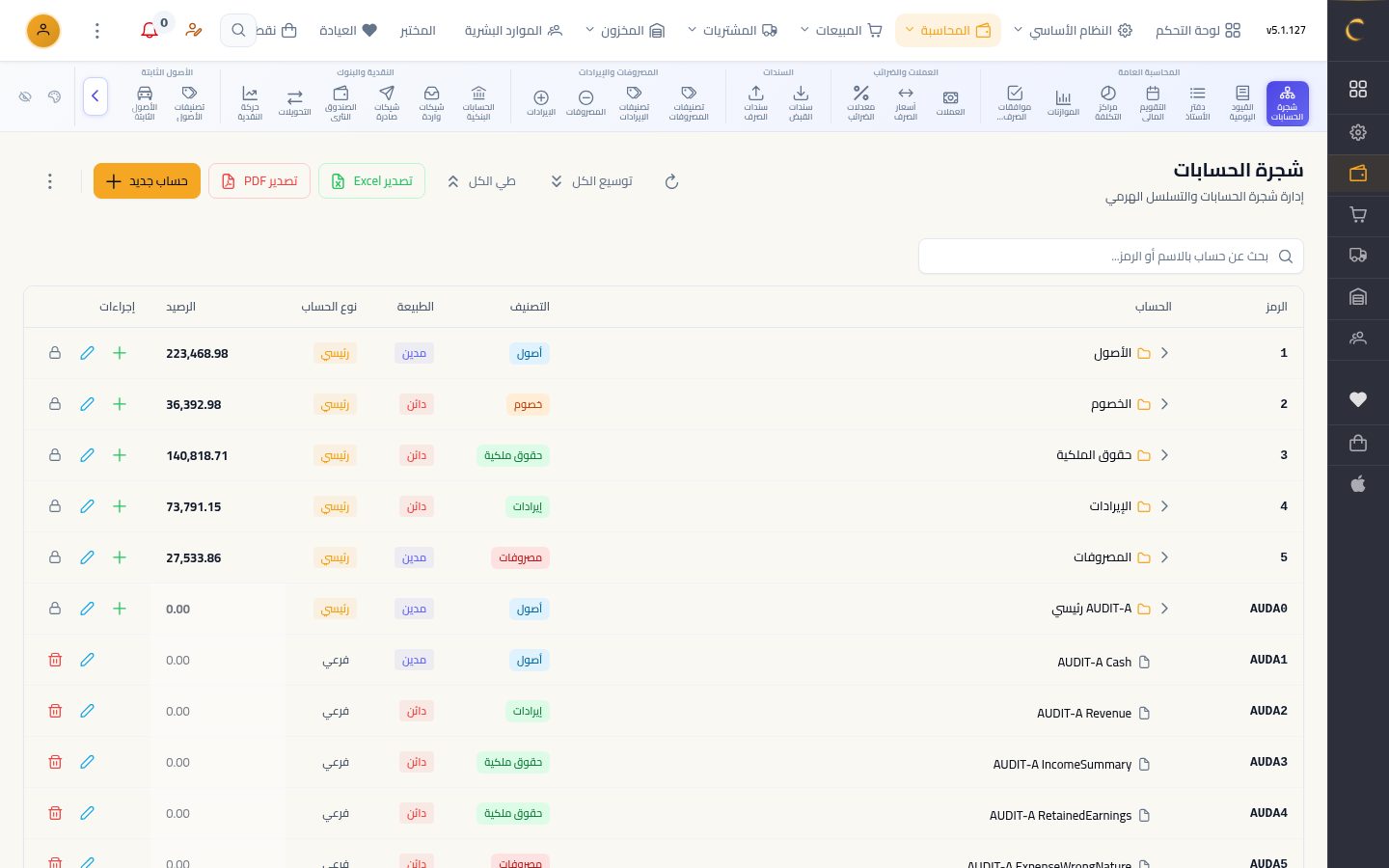Open أسعار الصرف exchange rates

(x=906, y=103)
